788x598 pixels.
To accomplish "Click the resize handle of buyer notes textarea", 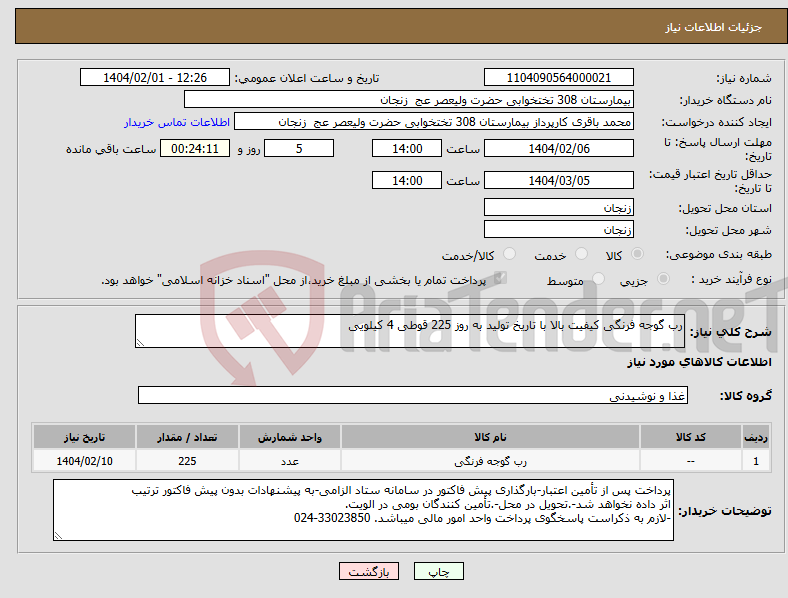I will 58,536.
